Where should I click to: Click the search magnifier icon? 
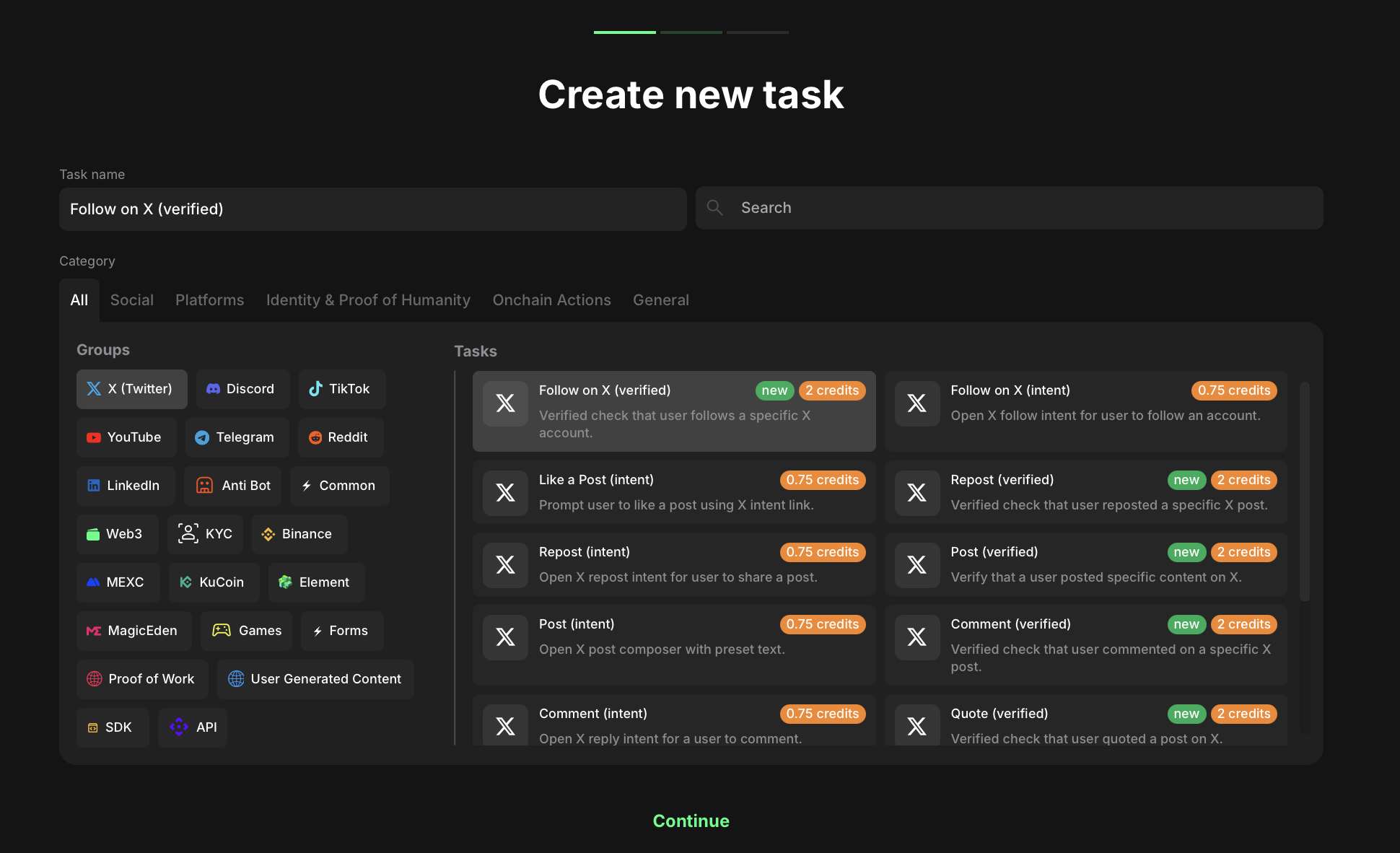coord(715,208)
